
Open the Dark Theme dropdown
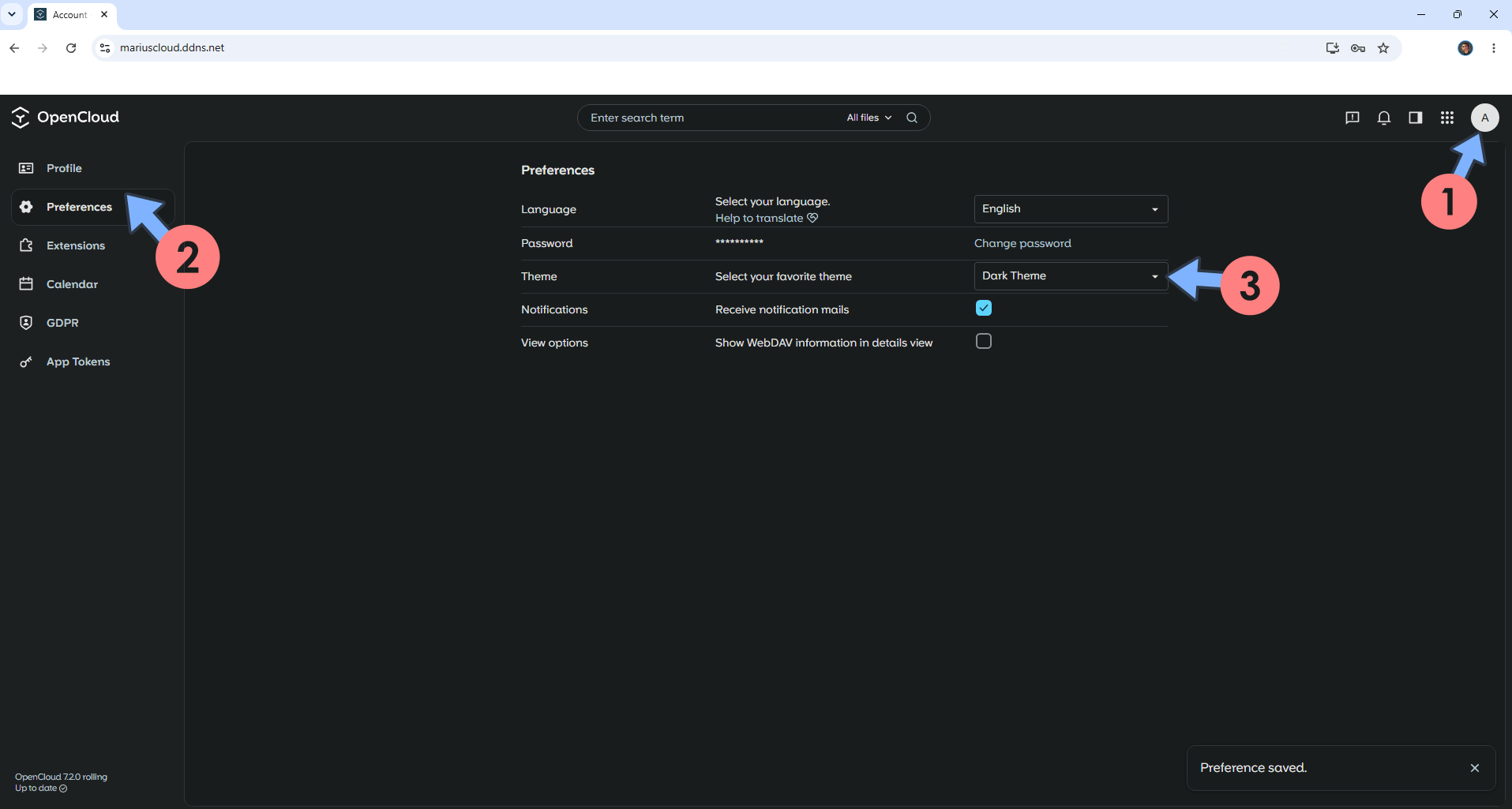(x=1071, y=276)
